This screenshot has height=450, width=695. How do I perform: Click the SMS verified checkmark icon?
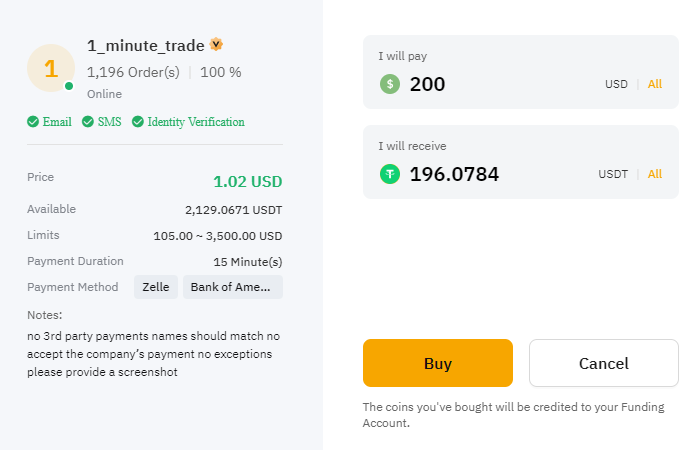(x=88, y=121)
